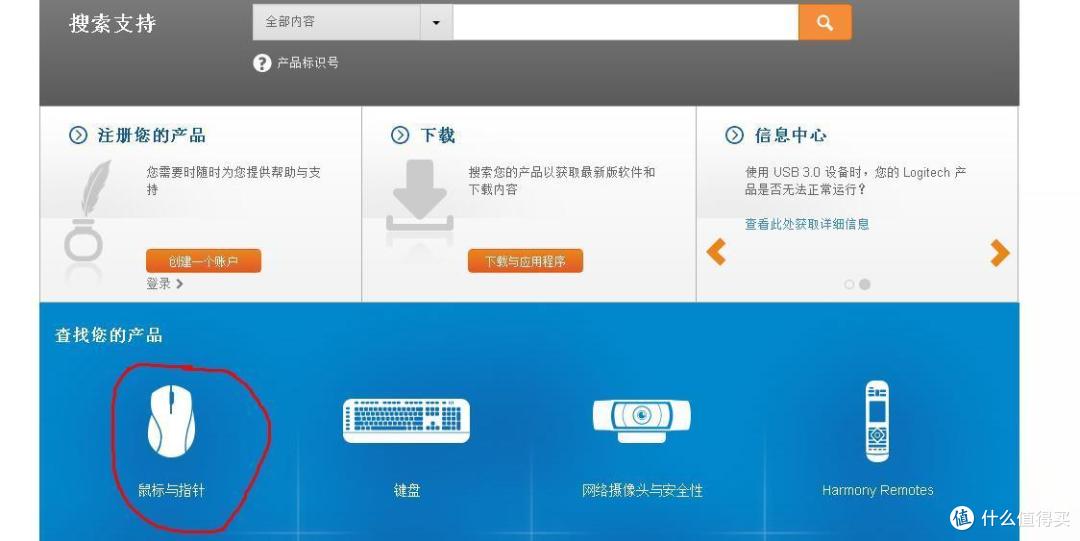This screenshot has height=541, width=1080.
Task: Open the 键盘 category label
Action: (x=407, y=491)
